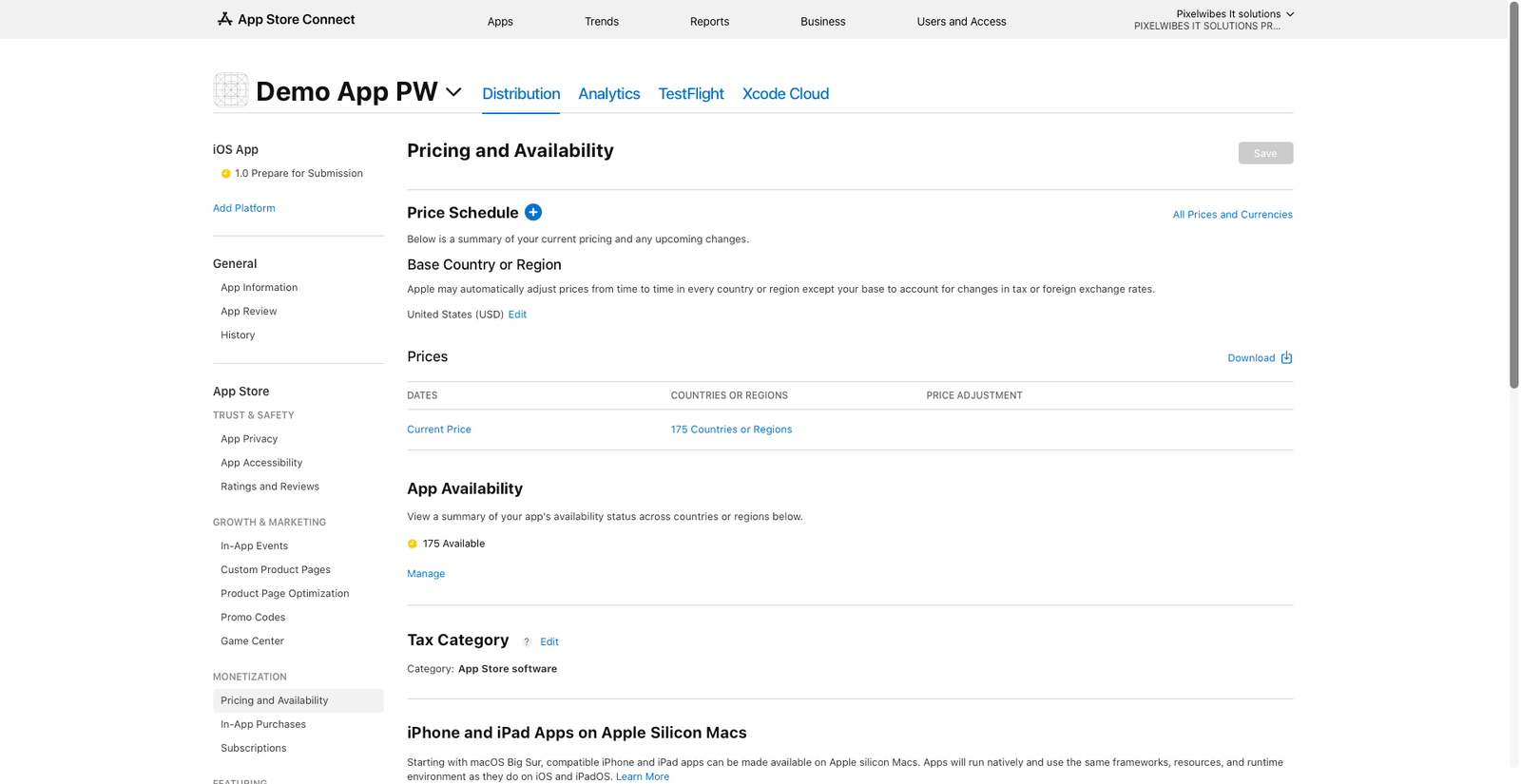Open the Current Price link
The height and width of the screenshot is (784, 1521).
point(439,430)
